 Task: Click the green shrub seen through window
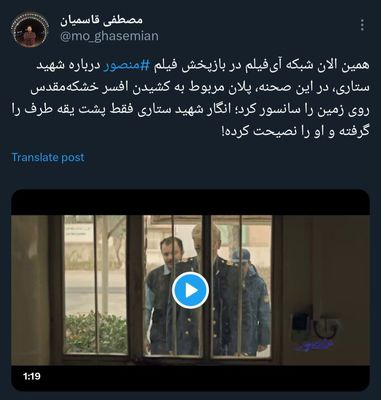click(96, 333)
